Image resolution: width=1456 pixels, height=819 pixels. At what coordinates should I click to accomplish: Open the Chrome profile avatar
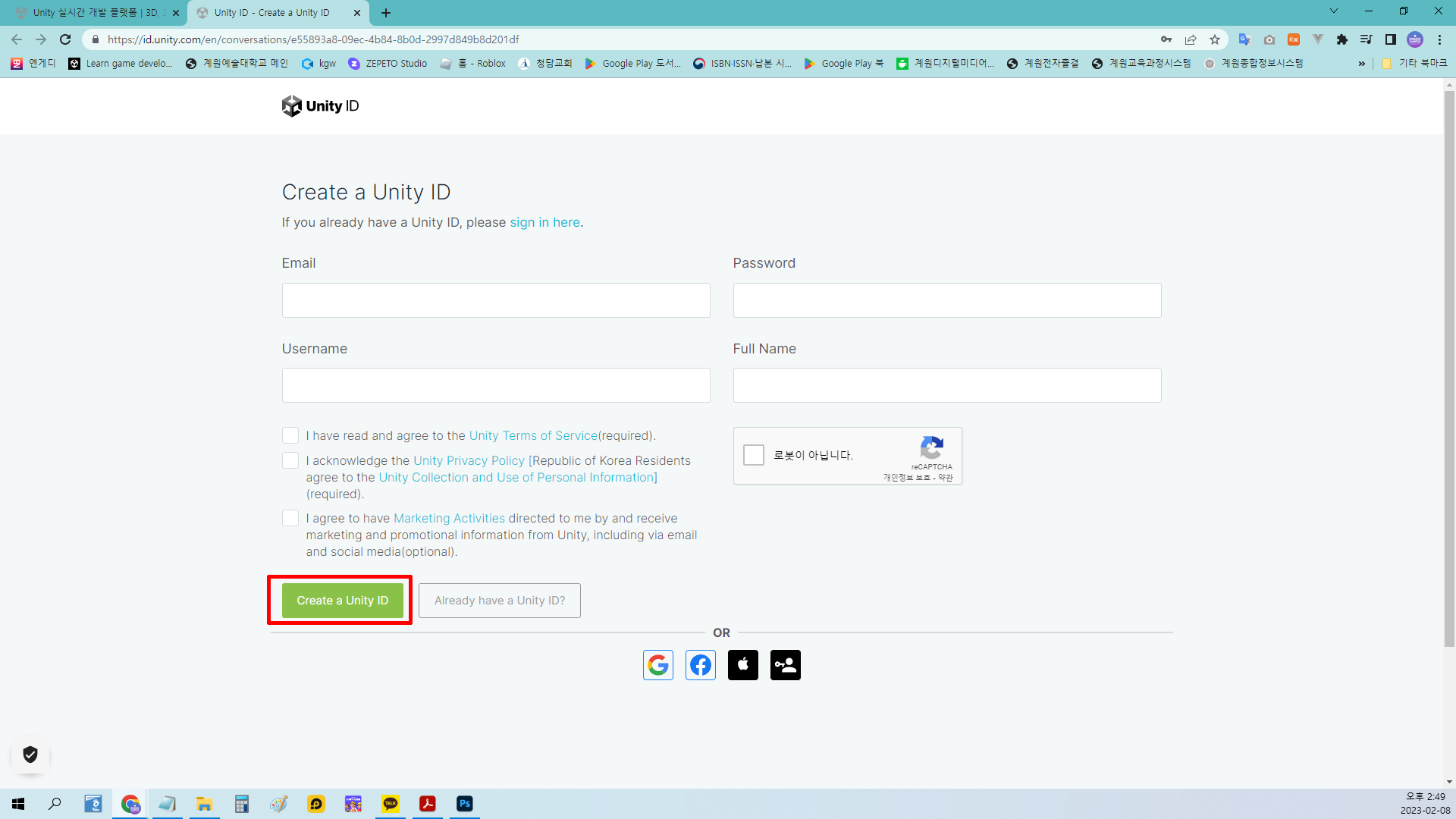pos(1415,39)
